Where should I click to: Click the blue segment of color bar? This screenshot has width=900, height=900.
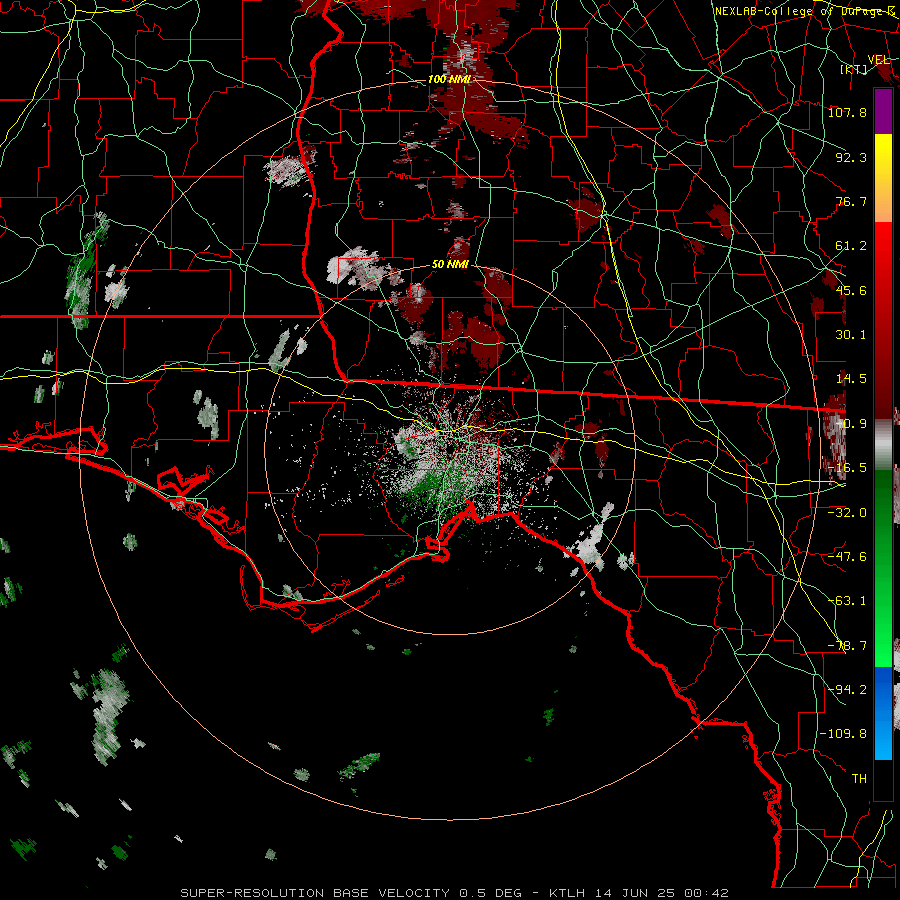883,713
